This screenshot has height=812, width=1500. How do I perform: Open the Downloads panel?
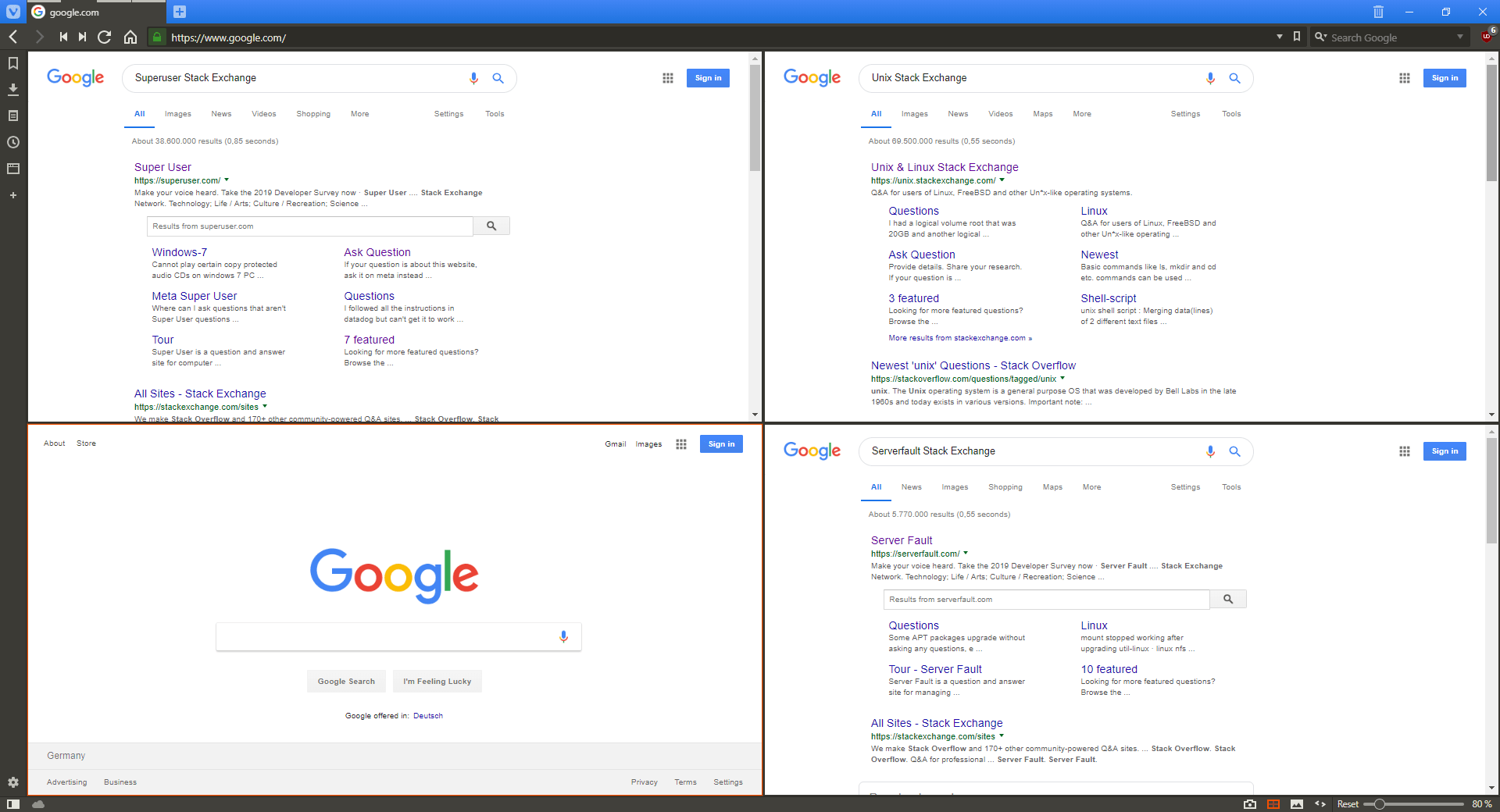point(12,90)
